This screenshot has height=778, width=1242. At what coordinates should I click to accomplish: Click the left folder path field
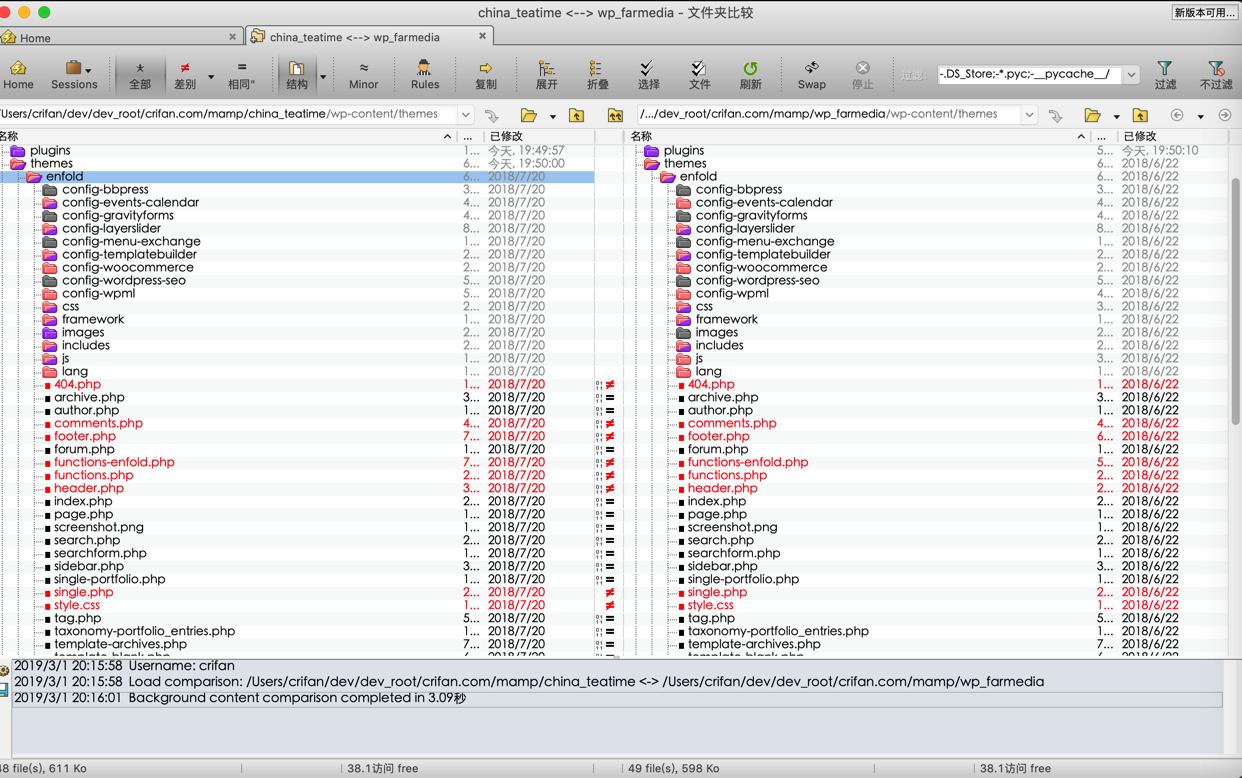click(229, 114)
